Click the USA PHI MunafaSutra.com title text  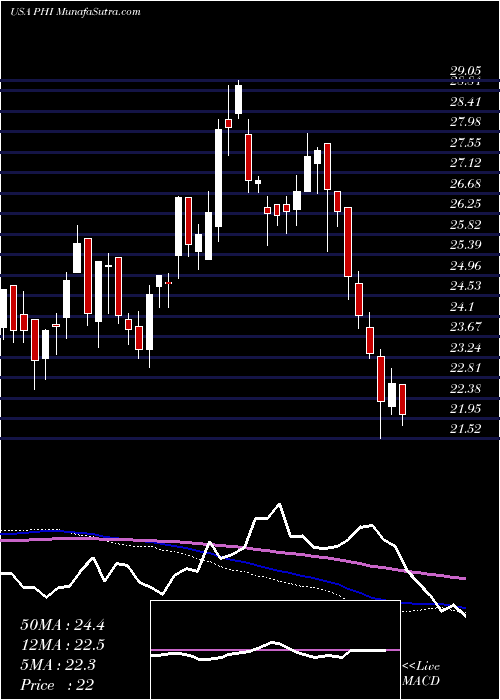(x=75, y=11)
